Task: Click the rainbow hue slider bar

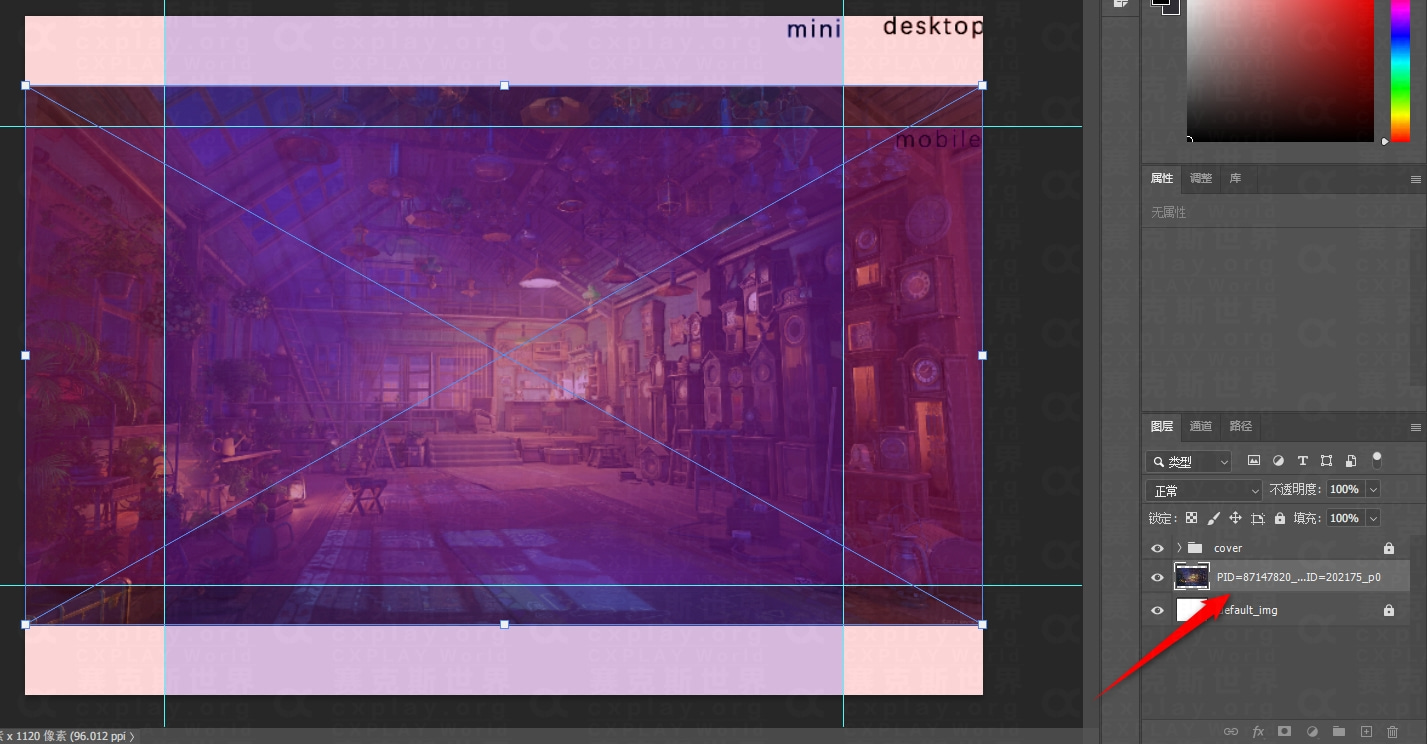Action: pos(1400,70)
